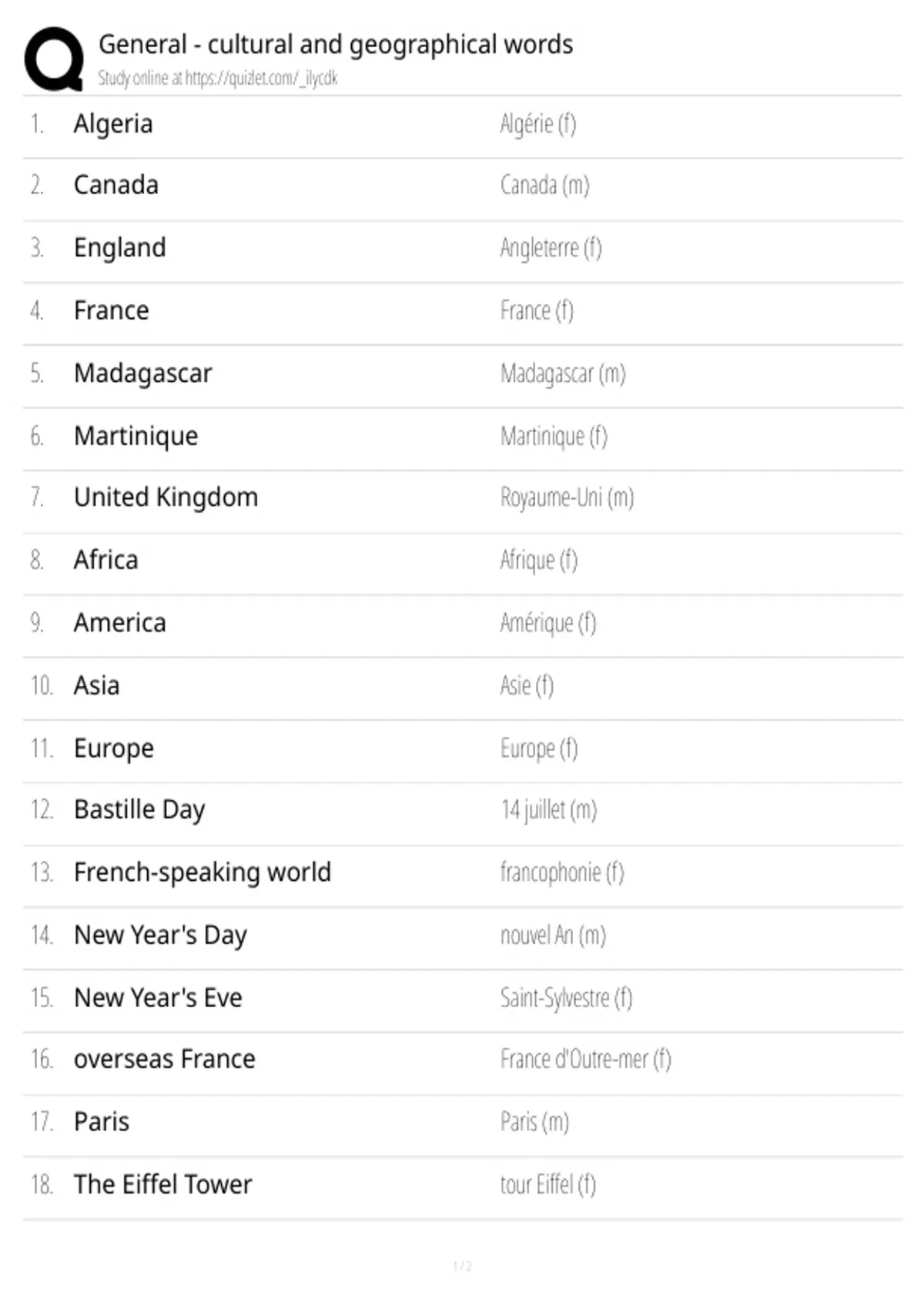Click the Quizlet Q logo

pyautogui.click(x=54, y=59)
